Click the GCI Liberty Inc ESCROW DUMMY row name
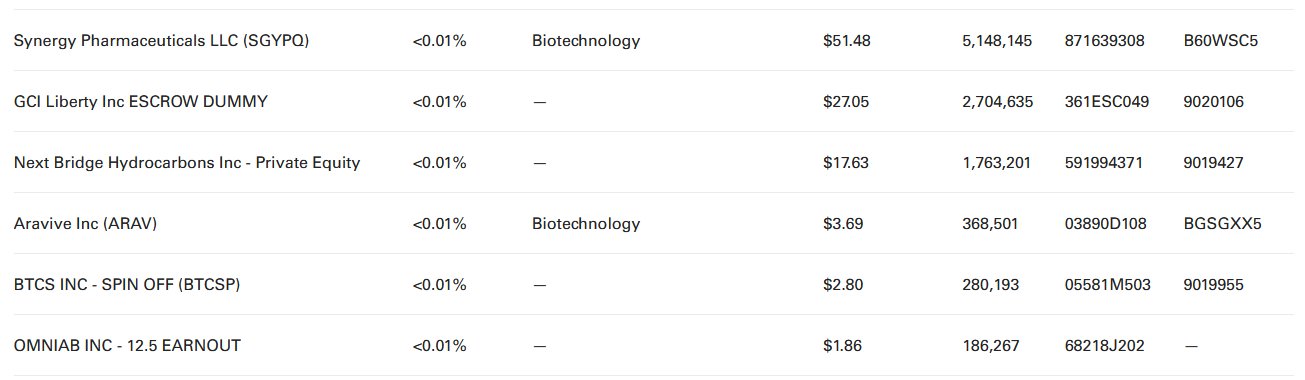The width and height of the screenshot is (1305, 380). (141, 102)
